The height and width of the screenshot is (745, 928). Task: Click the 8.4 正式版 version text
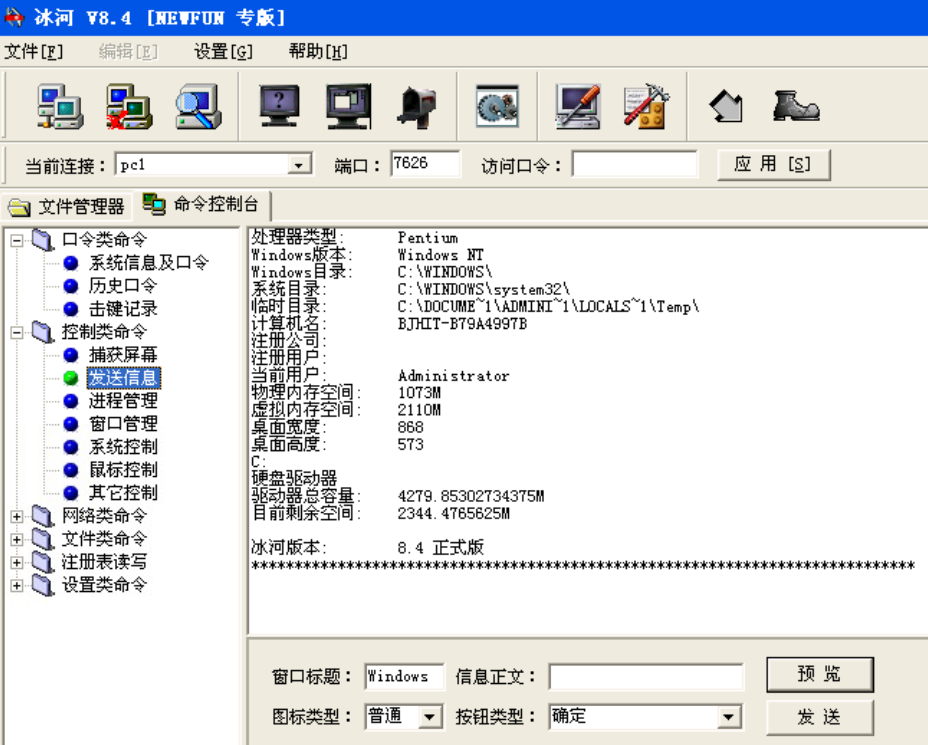(x=441, y=548)
